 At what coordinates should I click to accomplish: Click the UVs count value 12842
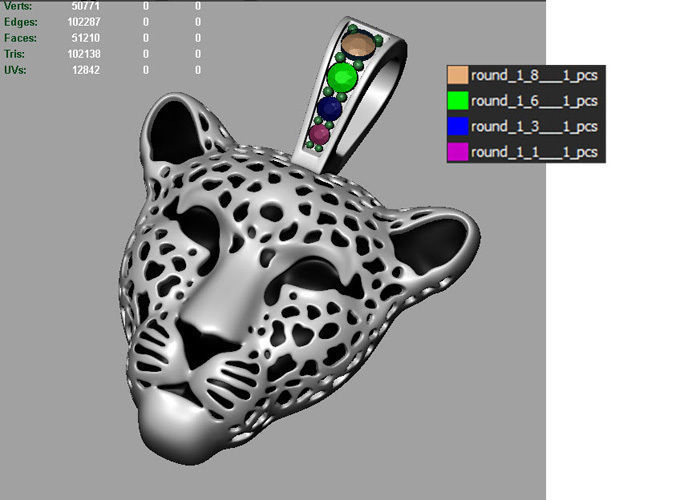(85, 70)
